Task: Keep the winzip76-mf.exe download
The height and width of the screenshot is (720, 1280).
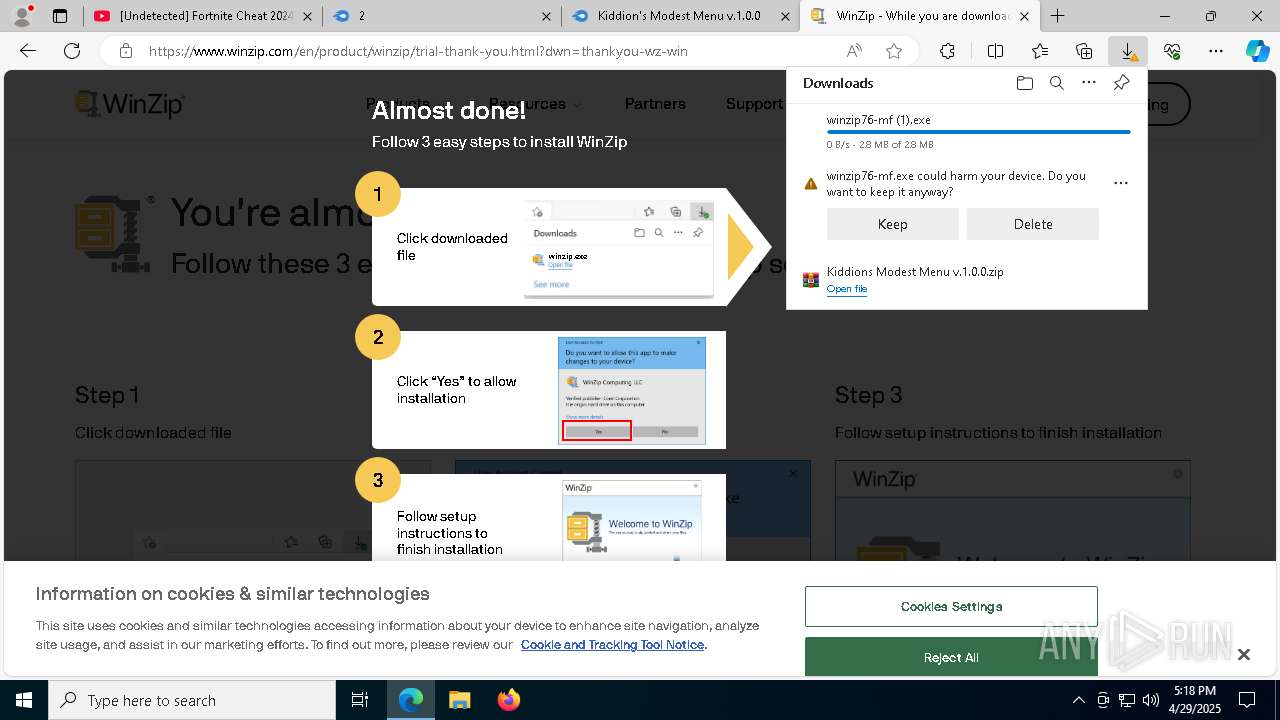Action: coord(892,224)
